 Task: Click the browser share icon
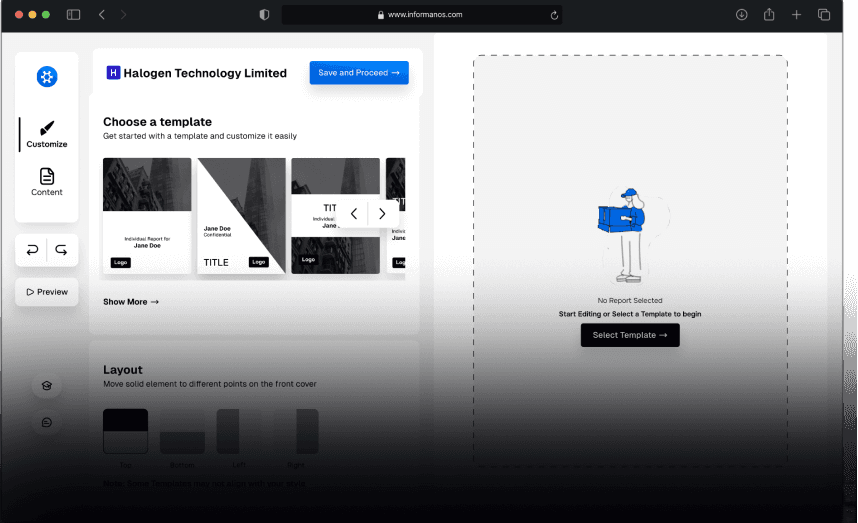[769, 14]
